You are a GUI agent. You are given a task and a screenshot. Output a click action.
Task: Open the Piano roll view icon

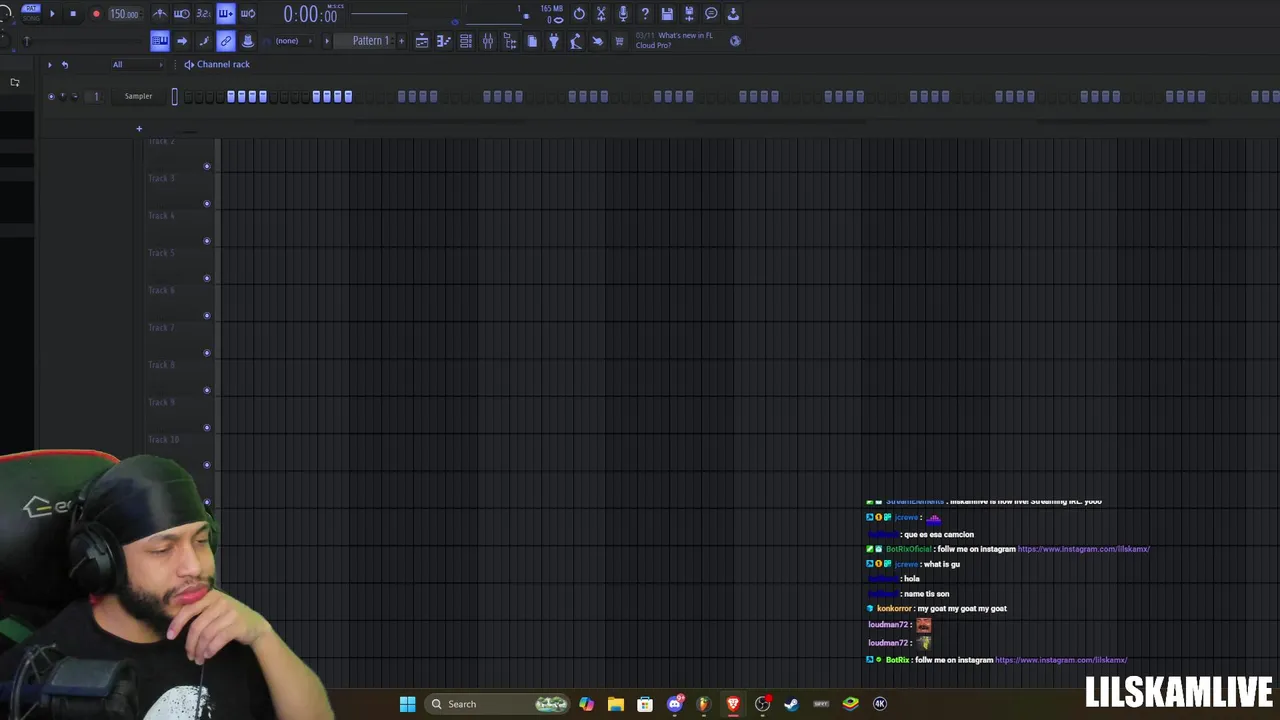point(444,41)
